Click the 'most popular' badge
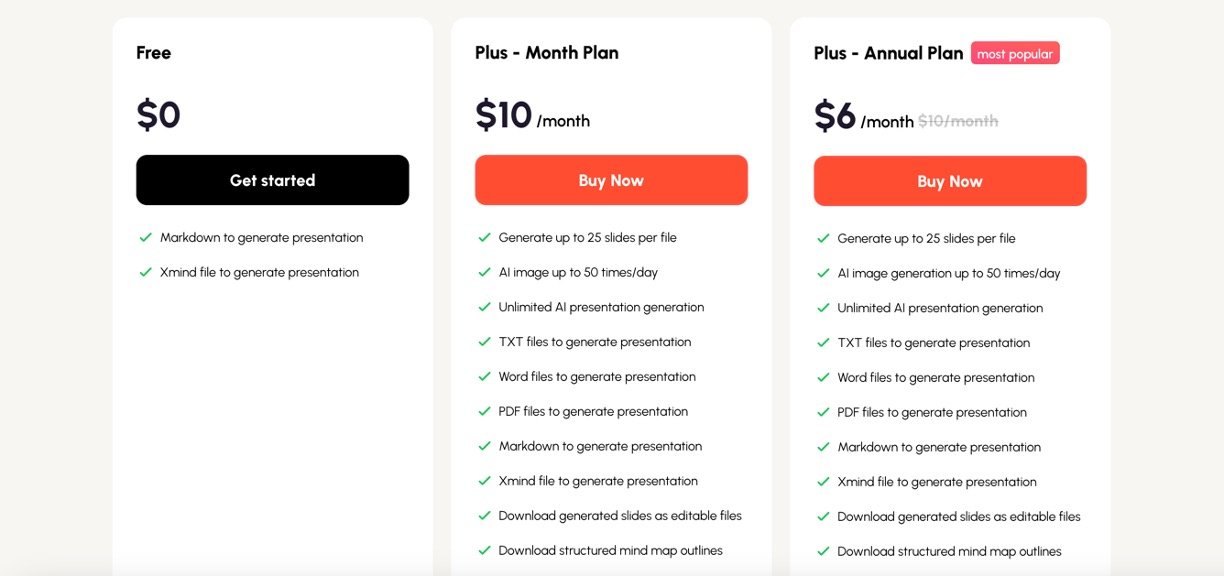The width and height of the screenshot is (1224, 576). (1014, 54)
